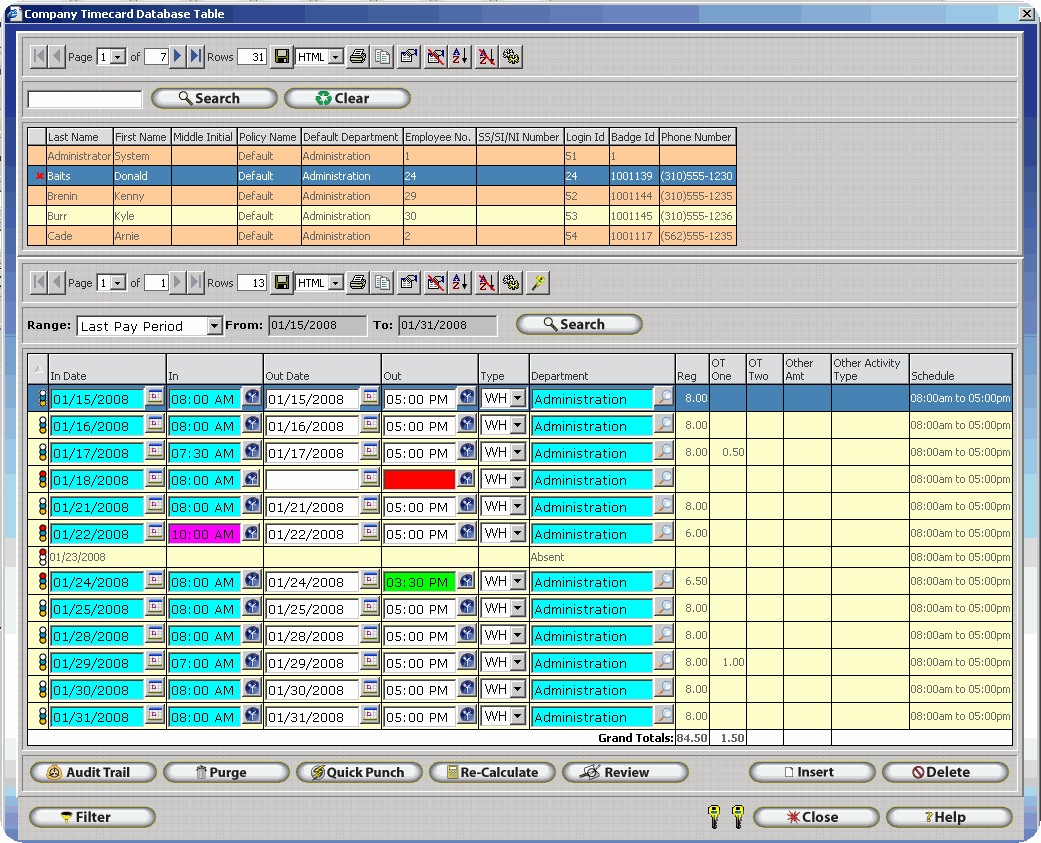This screenshot has height=843, width=1041.
Task: Expand the Range dropdown showing Last Pay Period
Action: [x=214, y=326]
